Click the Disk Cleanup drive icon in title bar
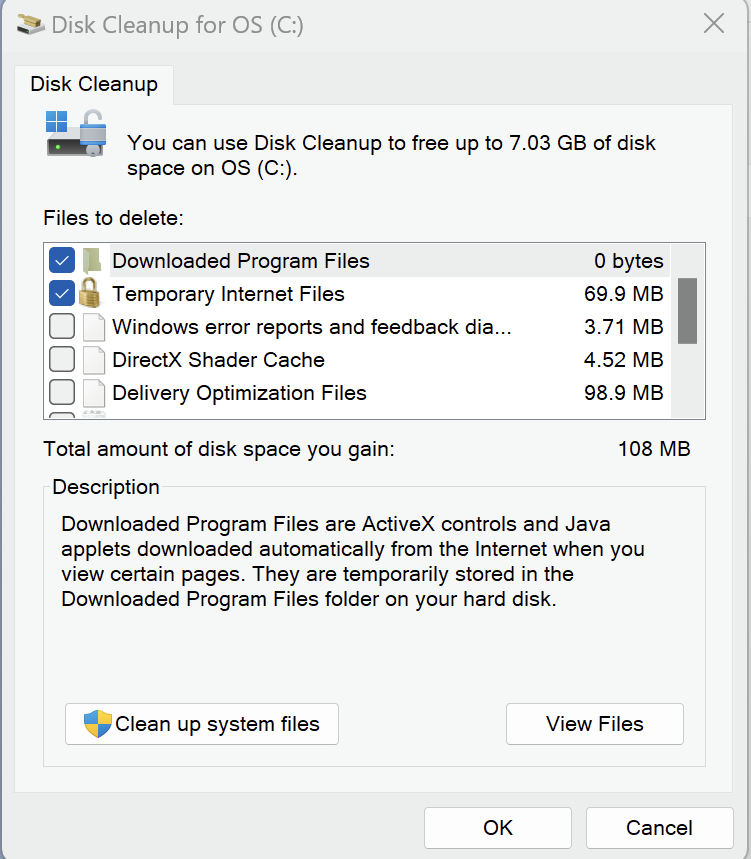This screenshot has height=859, width=751. click(x=31, y=25)
